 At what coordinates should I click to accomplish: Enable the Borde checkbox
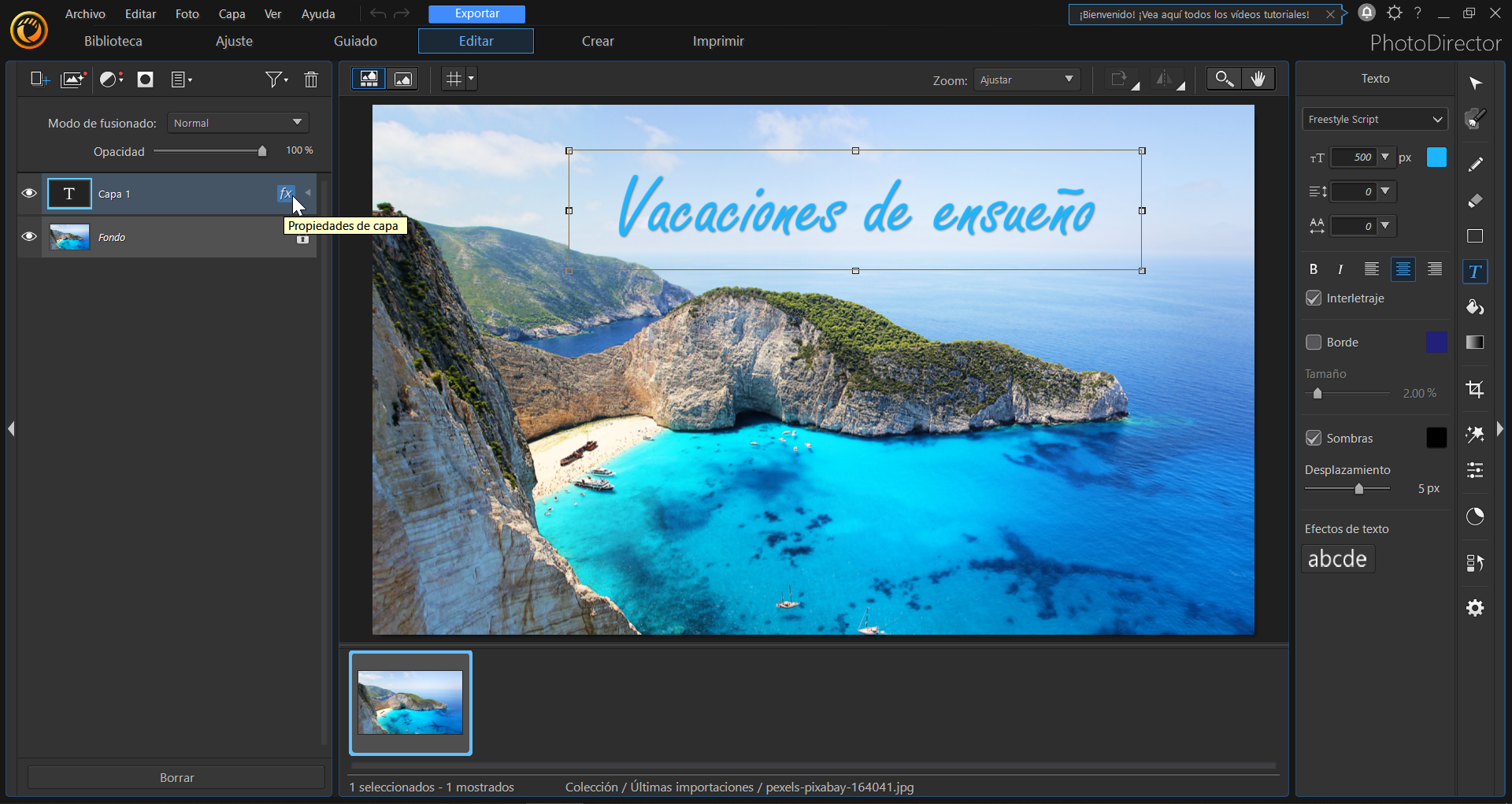pyautogui.click(x=1314, y=342)
